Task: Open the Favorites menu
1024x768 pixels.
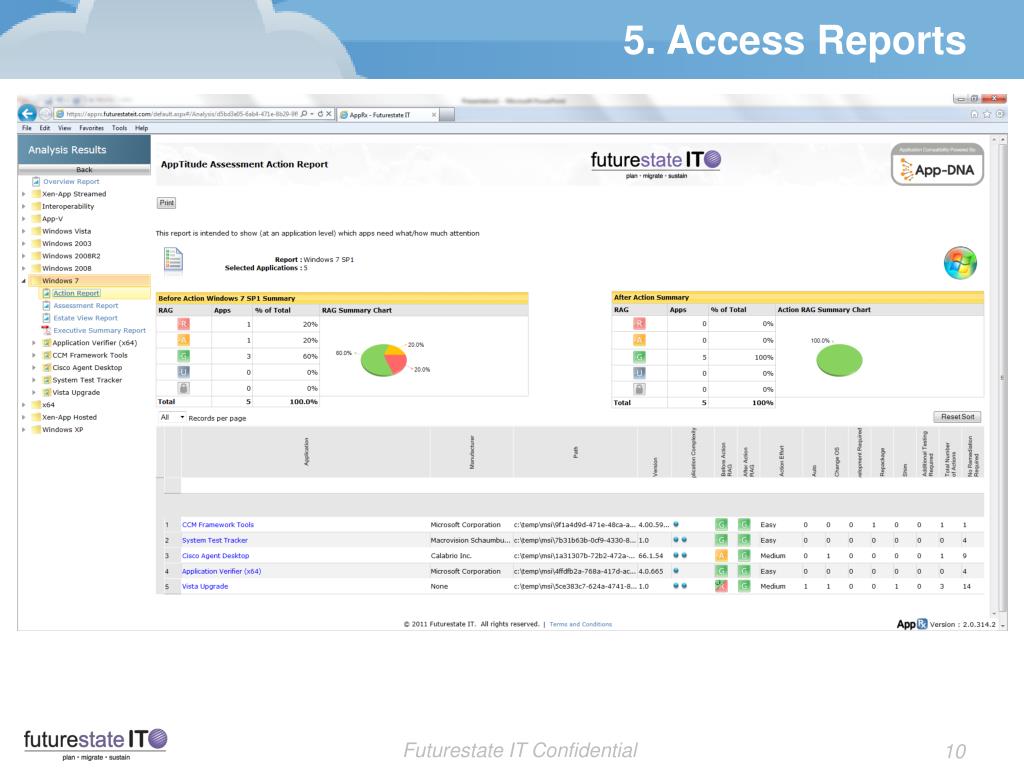Action: pyautogui.click(x=91, y=128)
